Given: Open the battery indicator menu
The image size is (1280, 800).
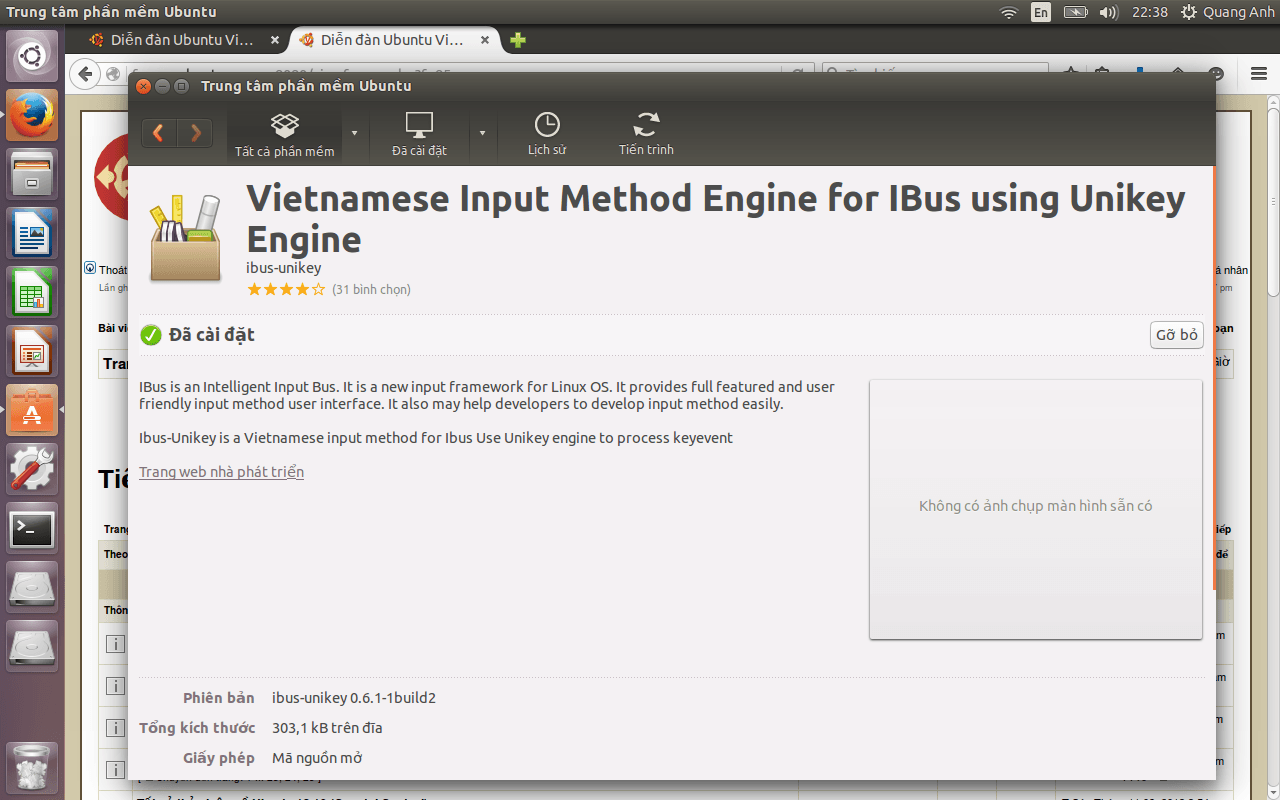Looking at the screenshot, I should coord(1075,12).
